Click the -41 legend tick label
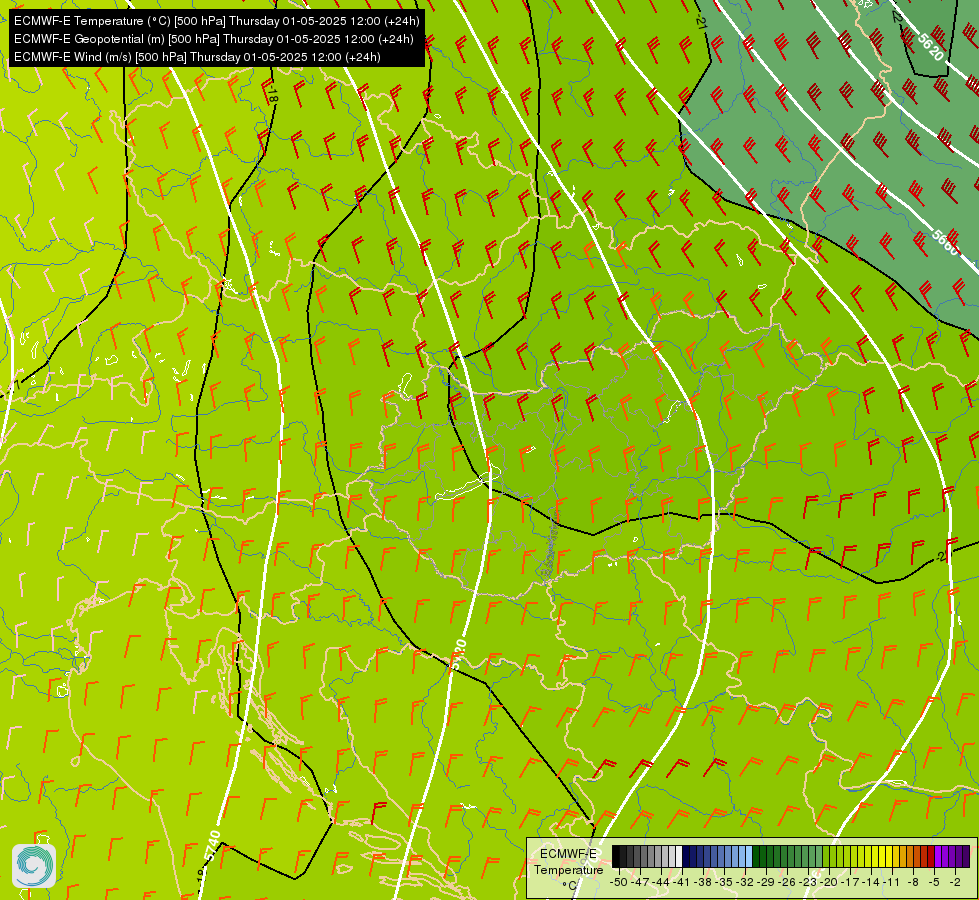Viewport: 979px width, 900px height. pos(681,883)
